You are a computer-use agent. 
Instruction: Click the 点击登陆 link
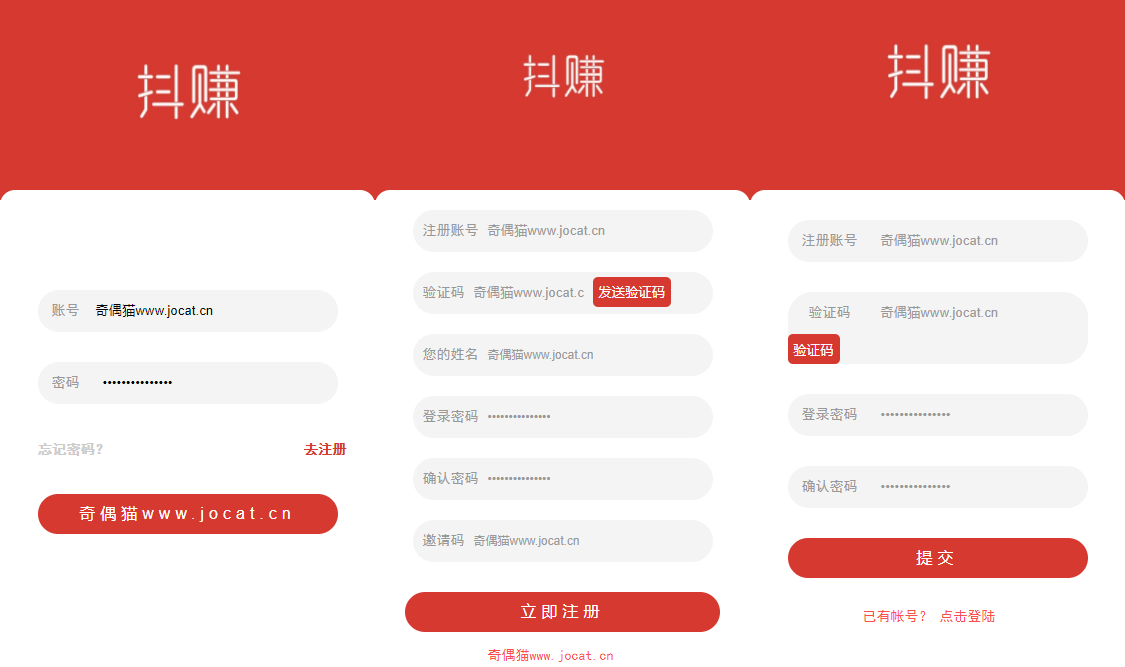click(x=967, y=616)
